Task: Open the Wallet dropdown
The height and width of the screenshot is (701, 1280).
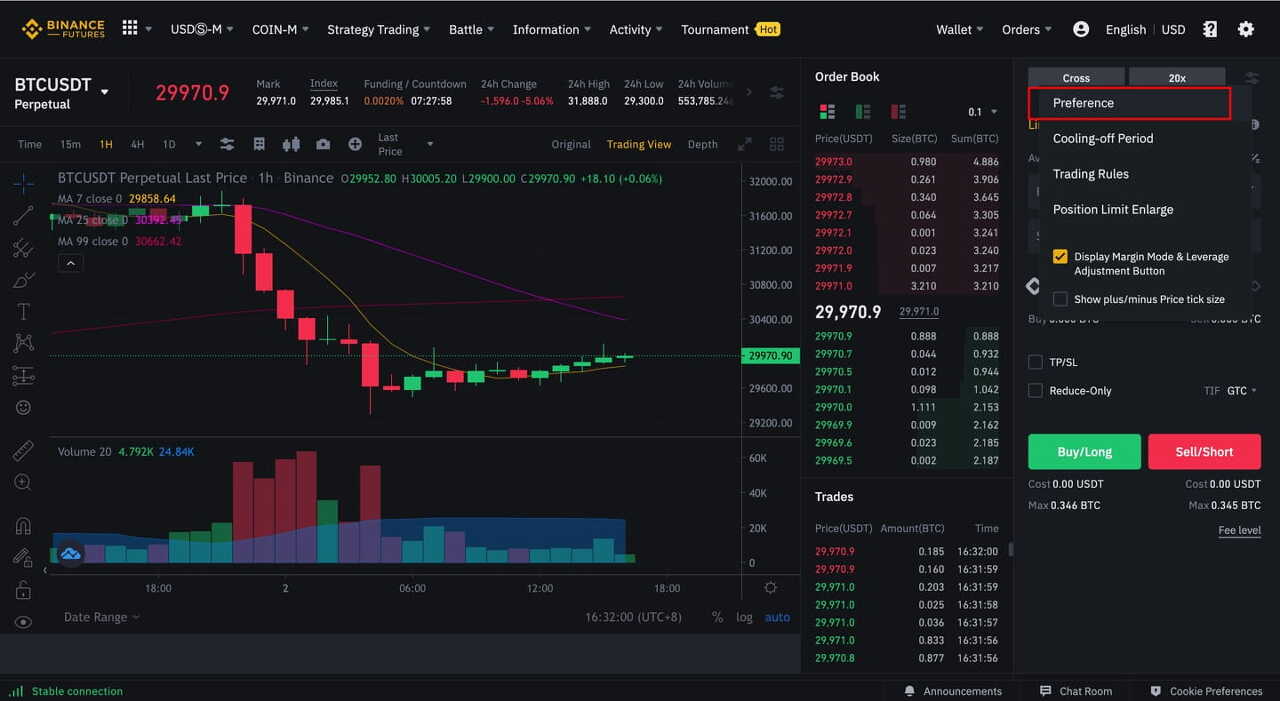Action: click(959, 29)
